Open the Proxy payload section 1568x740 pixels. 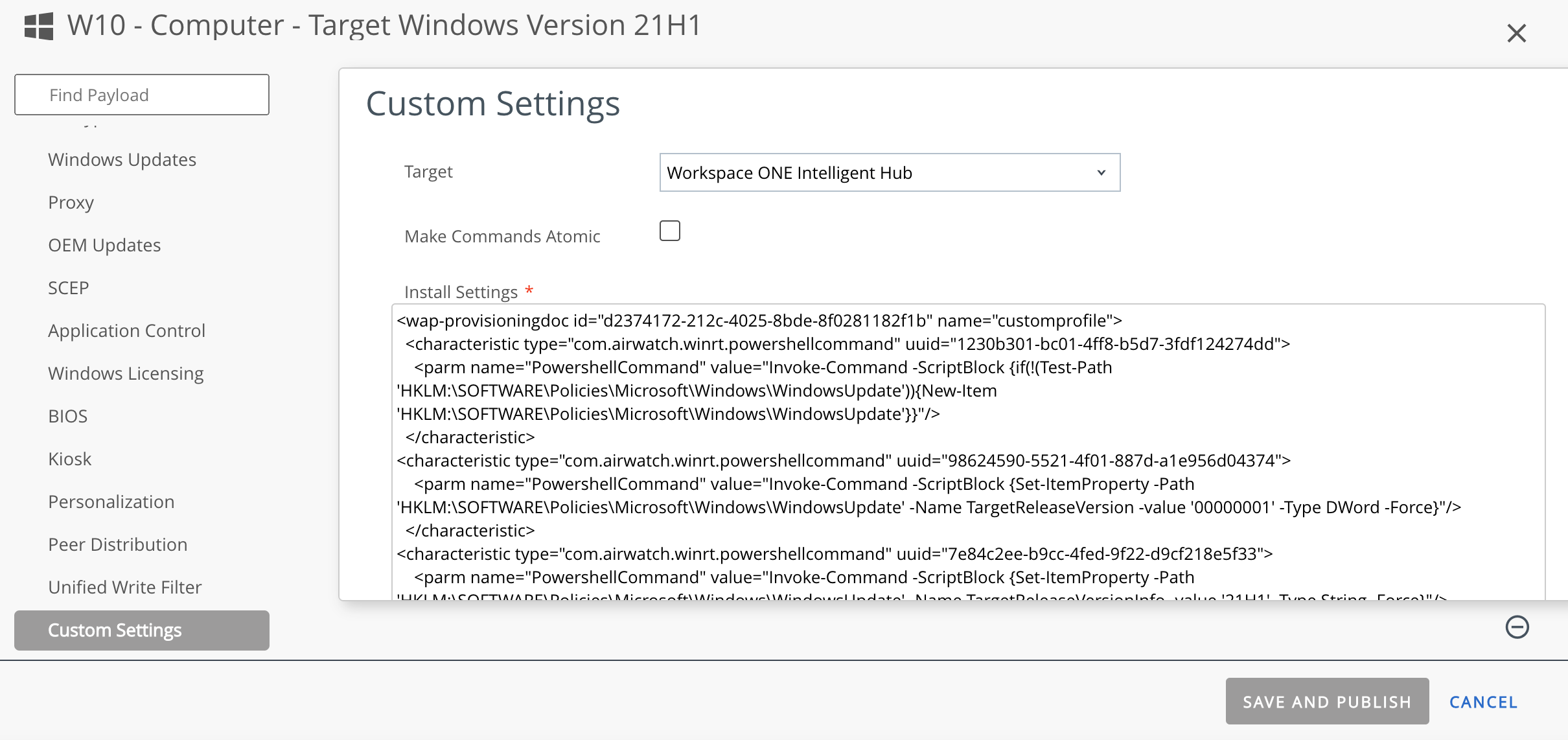tap(71, 202)
